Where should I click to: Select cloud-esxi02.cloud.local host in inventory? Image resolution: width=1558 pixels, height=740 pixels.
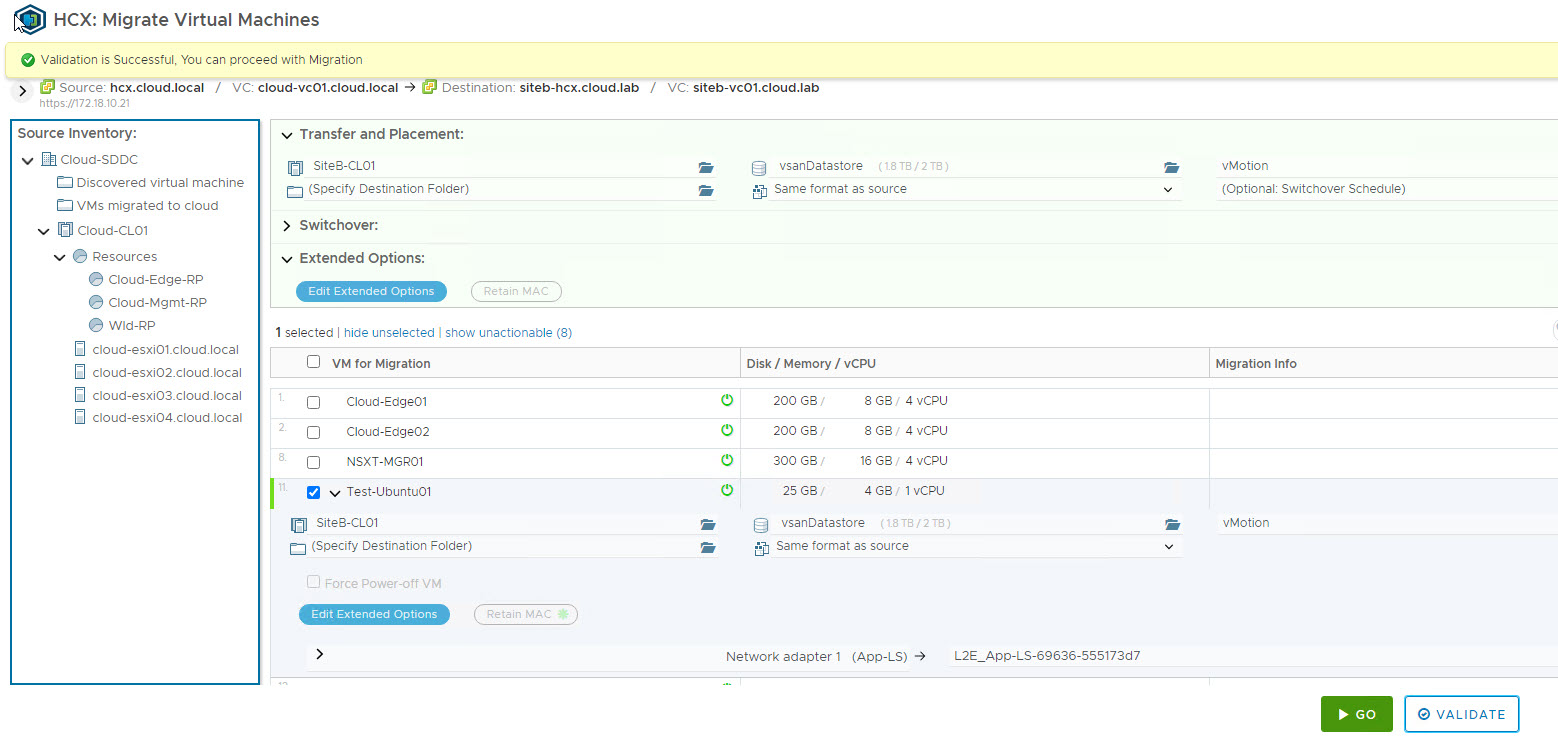click(x=166, y=372)
